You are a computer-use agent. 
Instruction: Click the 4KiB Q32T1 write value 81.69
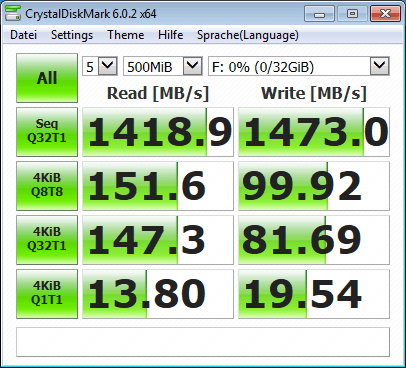click(x=314, y=240)
